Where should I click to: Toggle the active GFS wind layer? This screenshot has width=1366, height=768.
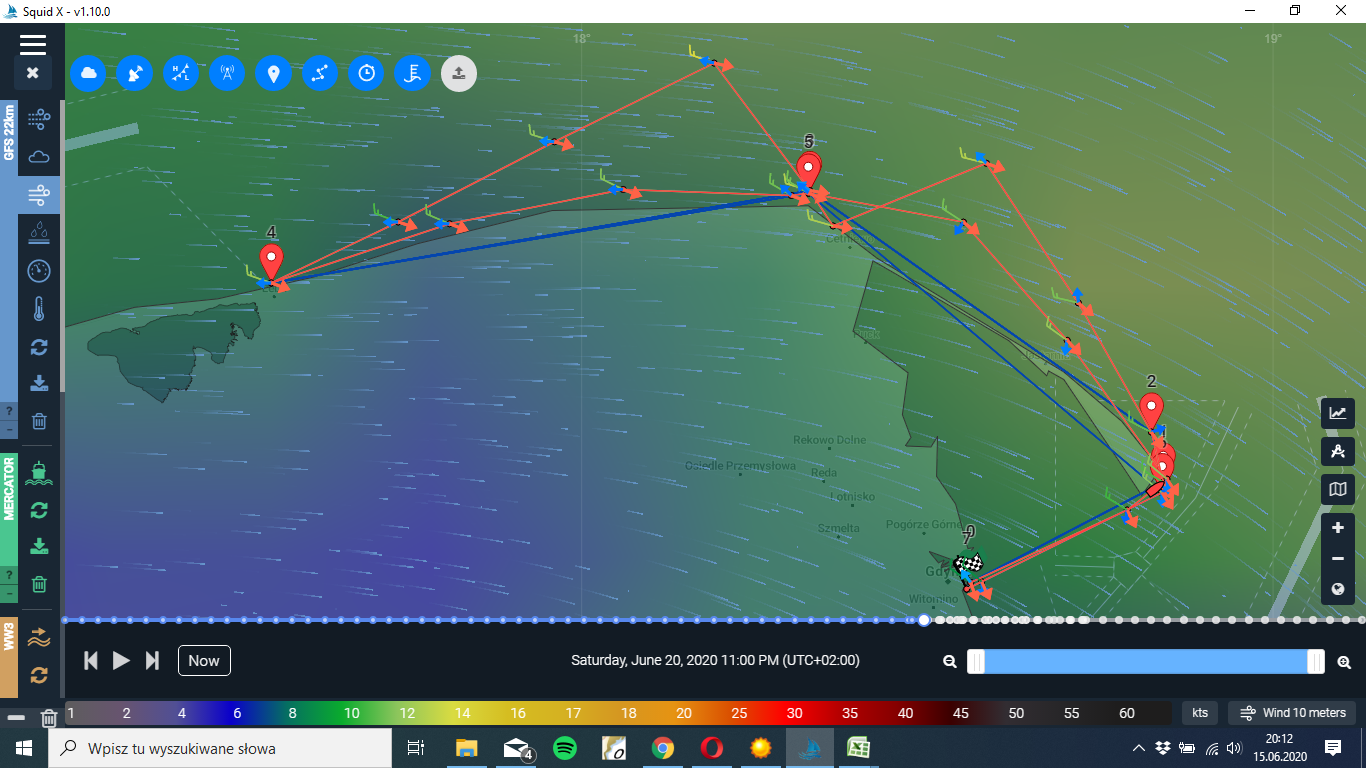tap(39, 193)
